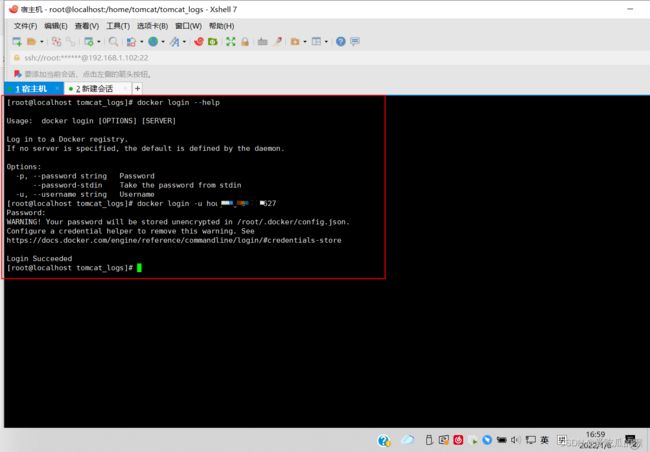
Task: Click the 'Login Succeeded' terminal line
Action: (x=39, y=258)
